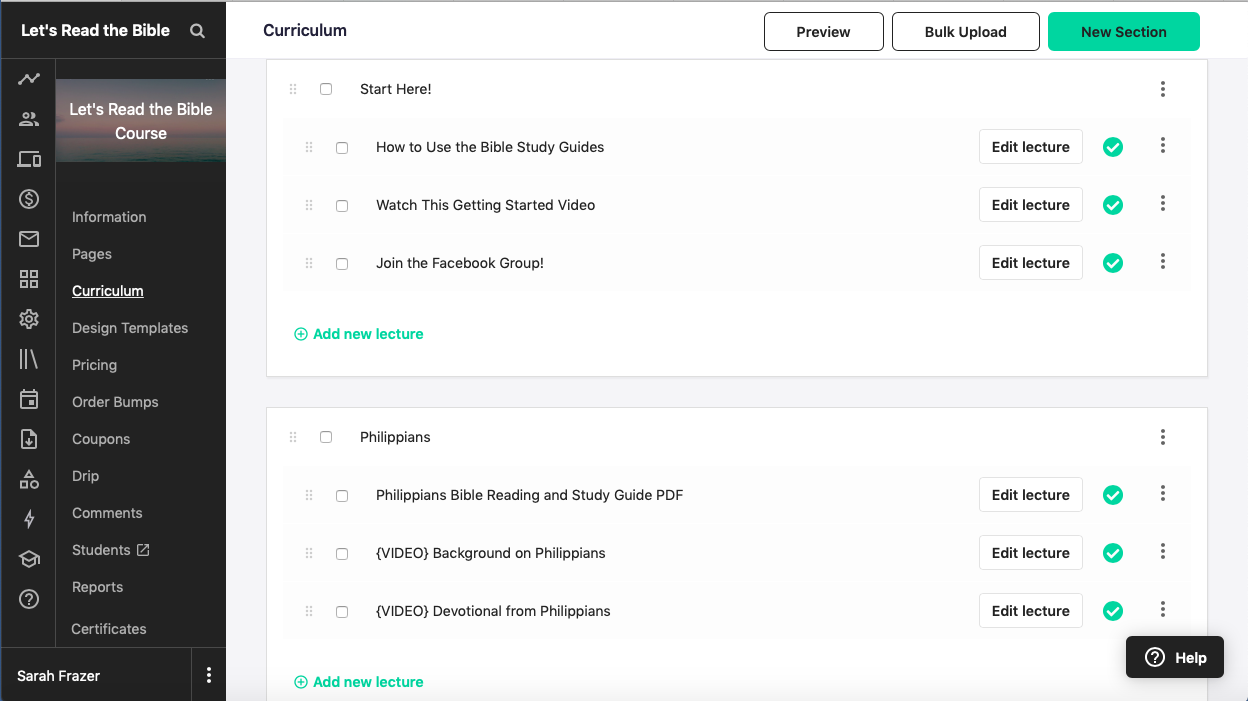
Task: Open the three-dot menu for Watch This Getting Started Video
Action: click(x=1163, y=204)
